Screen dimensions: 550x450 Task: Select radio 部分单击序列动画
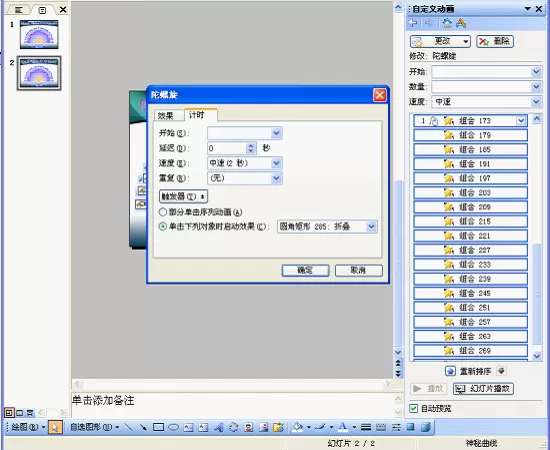point(163,212)
